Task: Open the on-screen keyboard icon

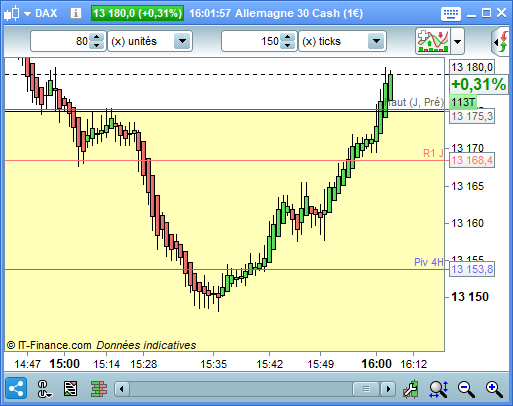Action: coord(451,14)
